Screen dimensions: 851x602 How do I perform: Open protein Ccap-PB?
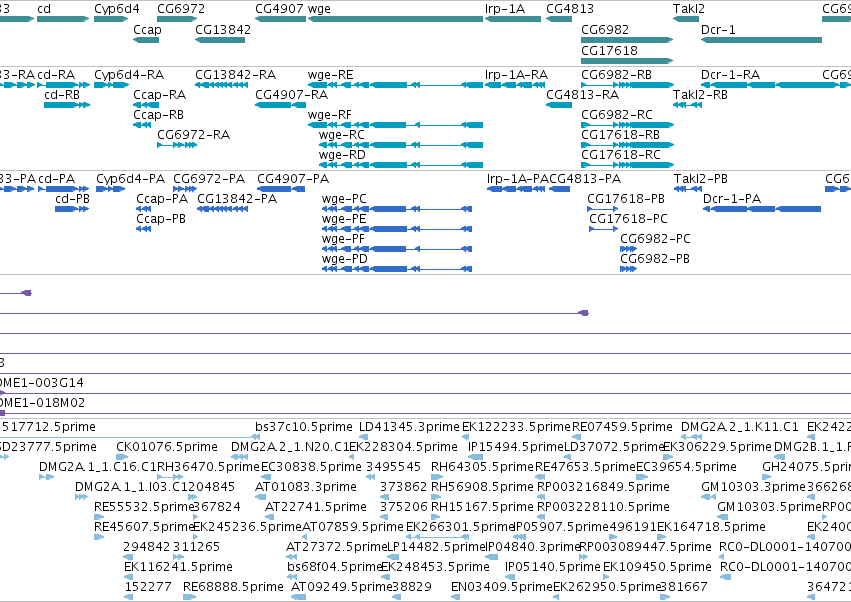click(161, 219)
